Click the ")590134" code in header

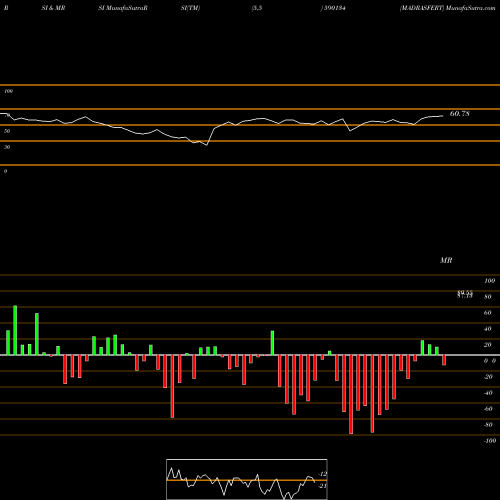click(333, 8)
